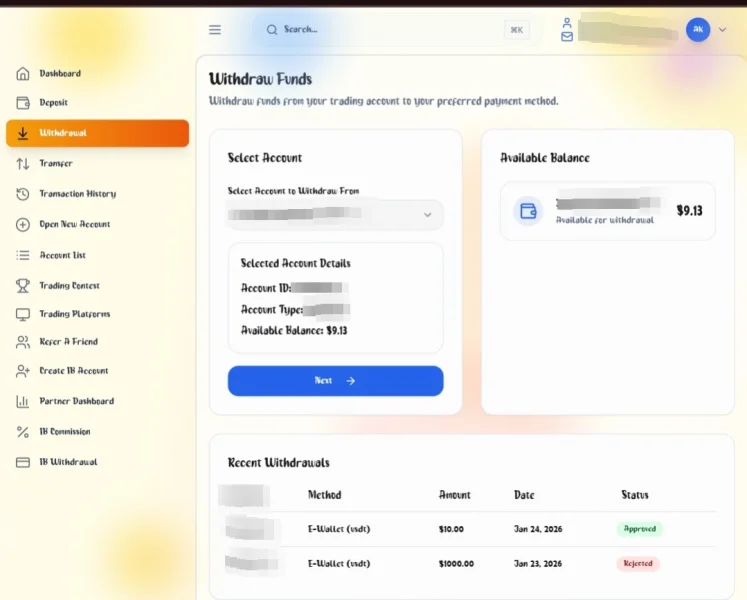The image size is (747, 600).
Task: Open Transfer in the sidebar
Action: pos(97,163)
